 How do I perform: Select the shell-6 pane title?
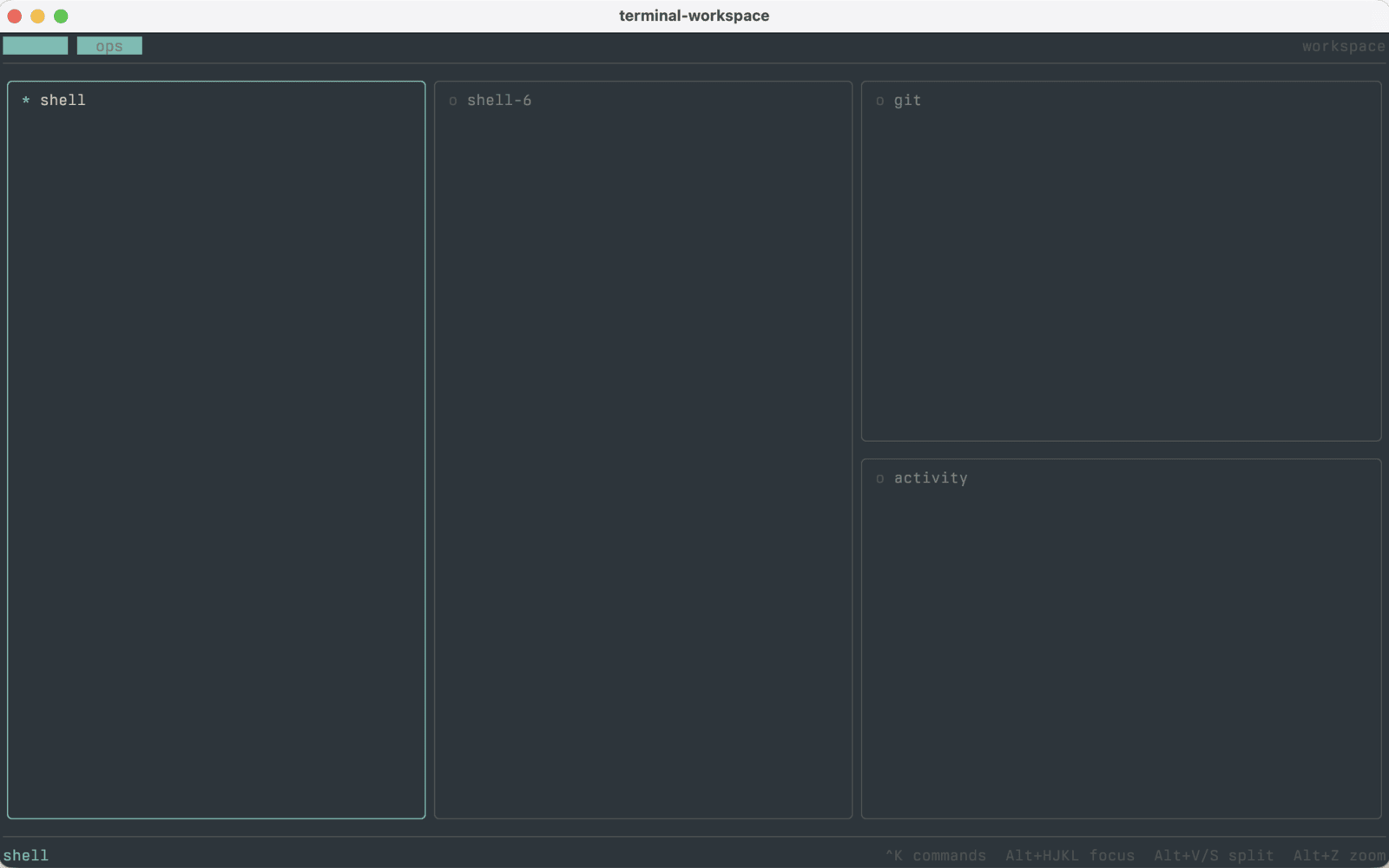[x=499, y=100]
